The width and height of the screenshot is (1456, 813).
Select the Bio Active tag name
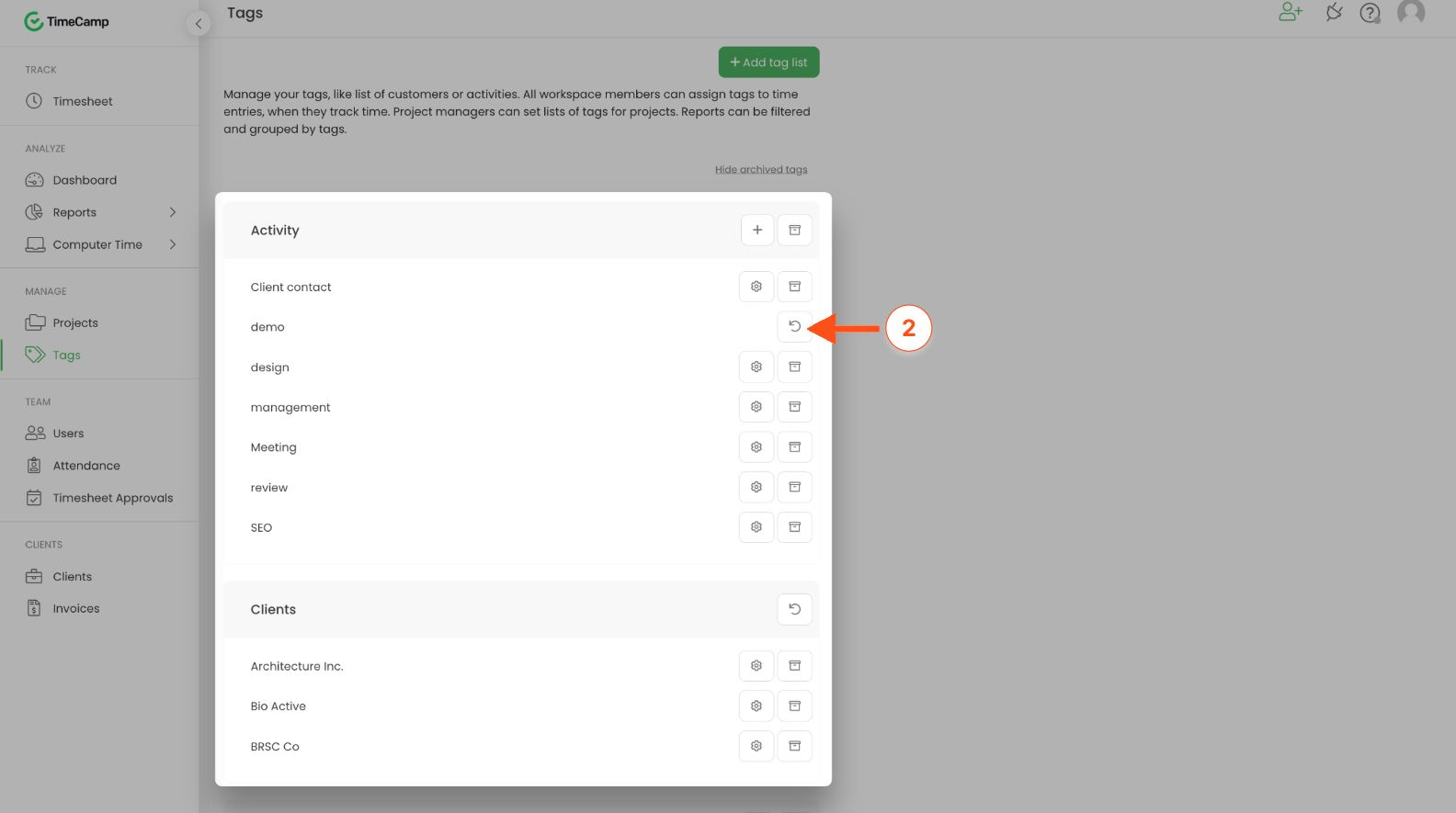(279, 706)
